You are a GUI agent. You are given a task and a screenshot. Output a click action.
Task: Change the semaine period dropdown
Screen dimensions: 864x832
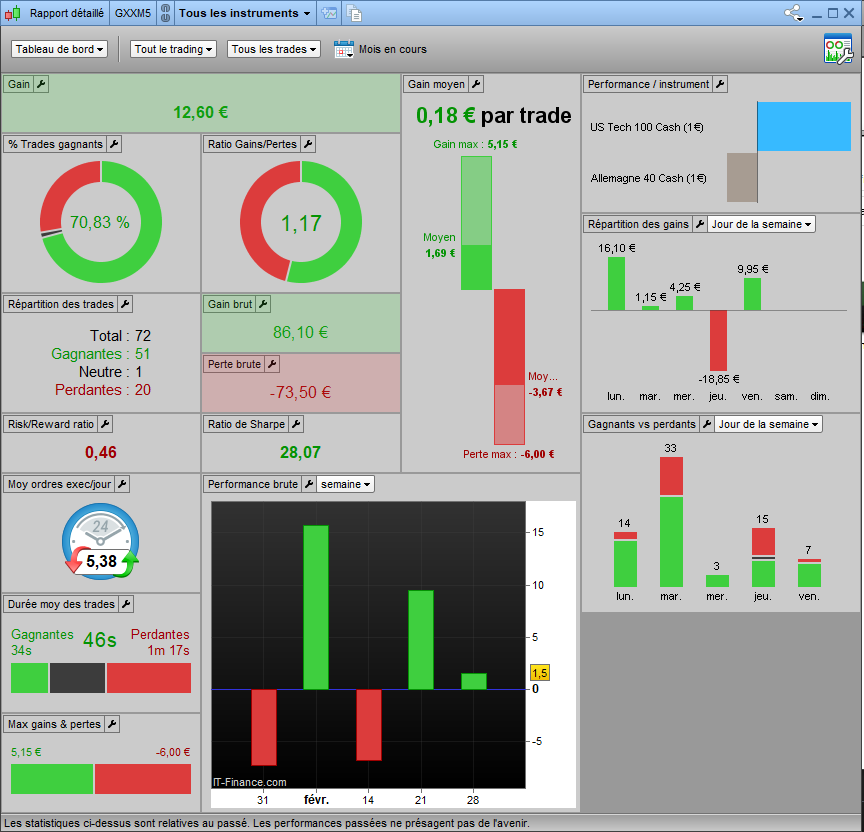point(345,484)
